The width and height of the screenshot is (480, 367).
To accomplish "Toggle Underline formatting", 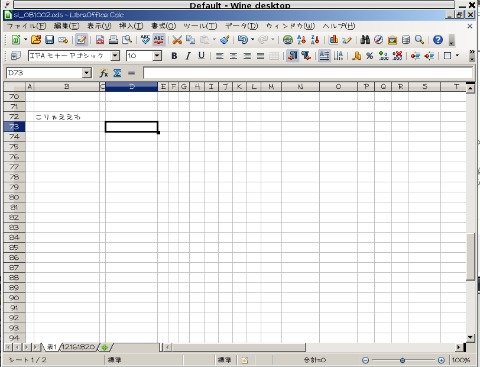I will tap(201, 56).
